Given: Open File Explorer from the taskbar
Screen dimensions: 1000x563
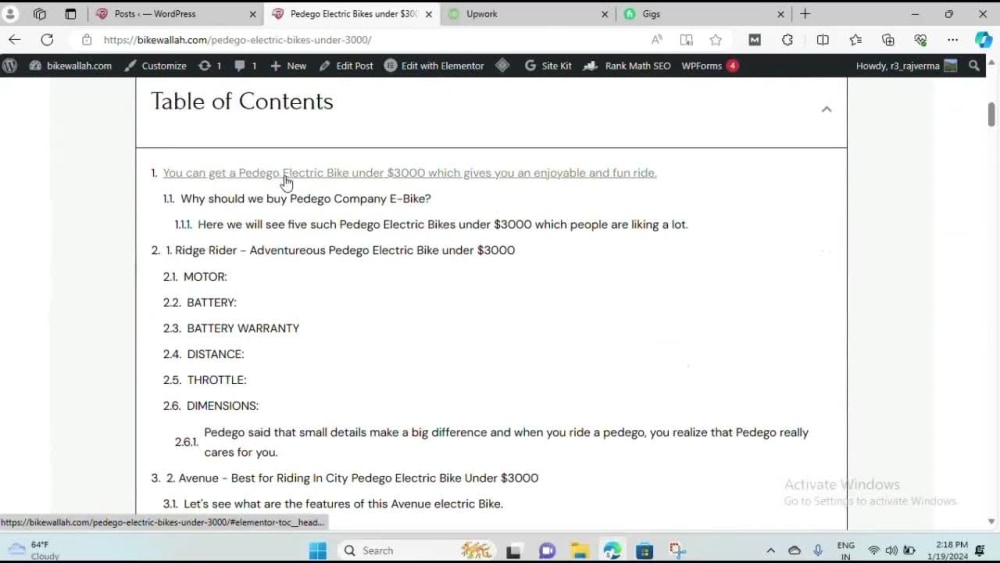Looking at the screenshot, I should pos(580,550).
